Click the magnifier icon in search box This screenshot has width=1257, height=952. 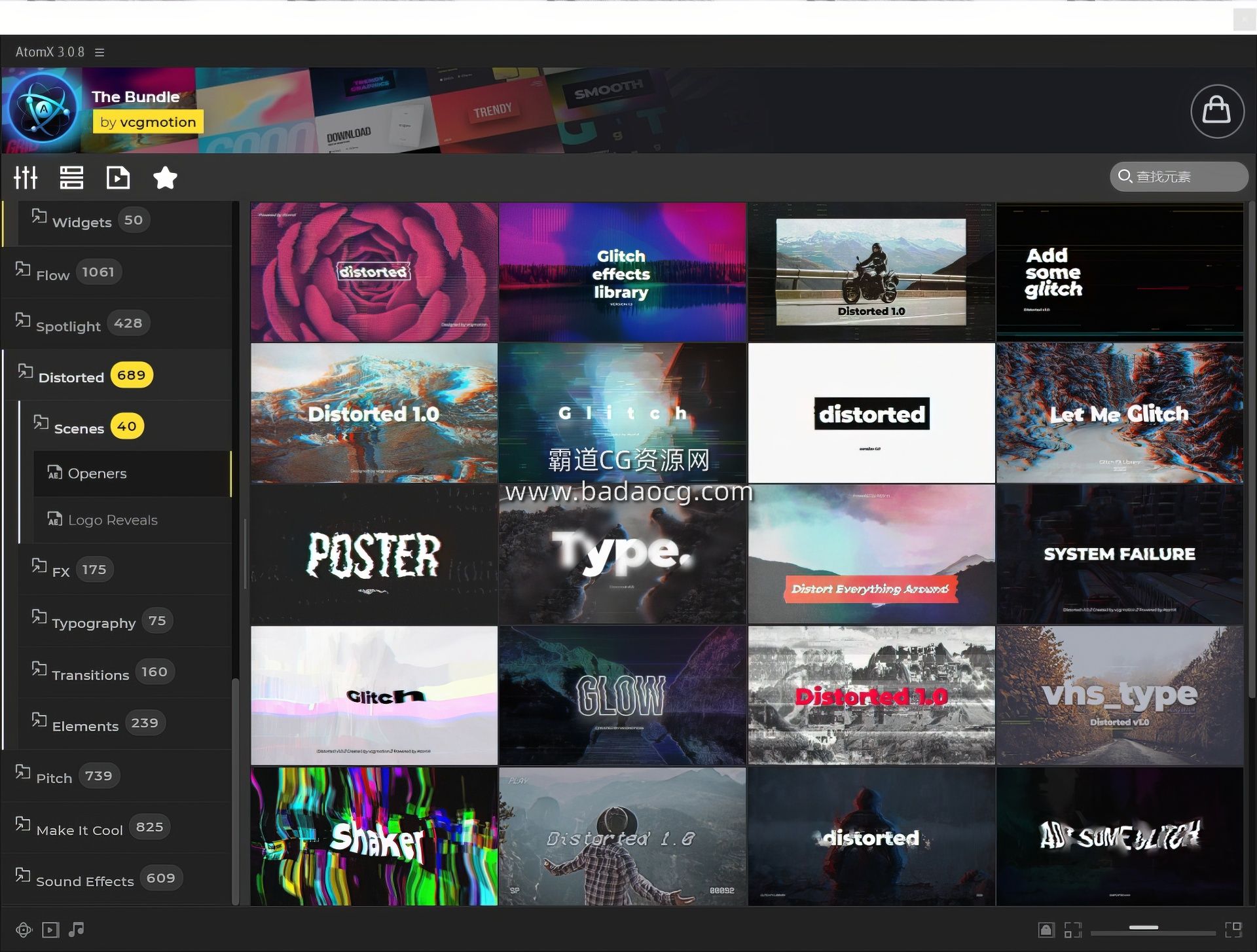(1125, 176)
